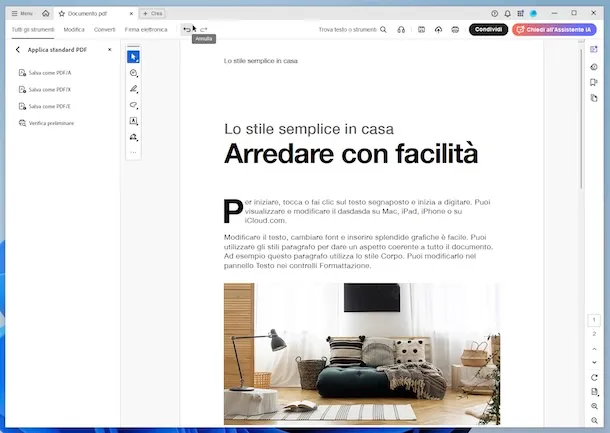Click the Trova testo o strumenti search field

347,30
